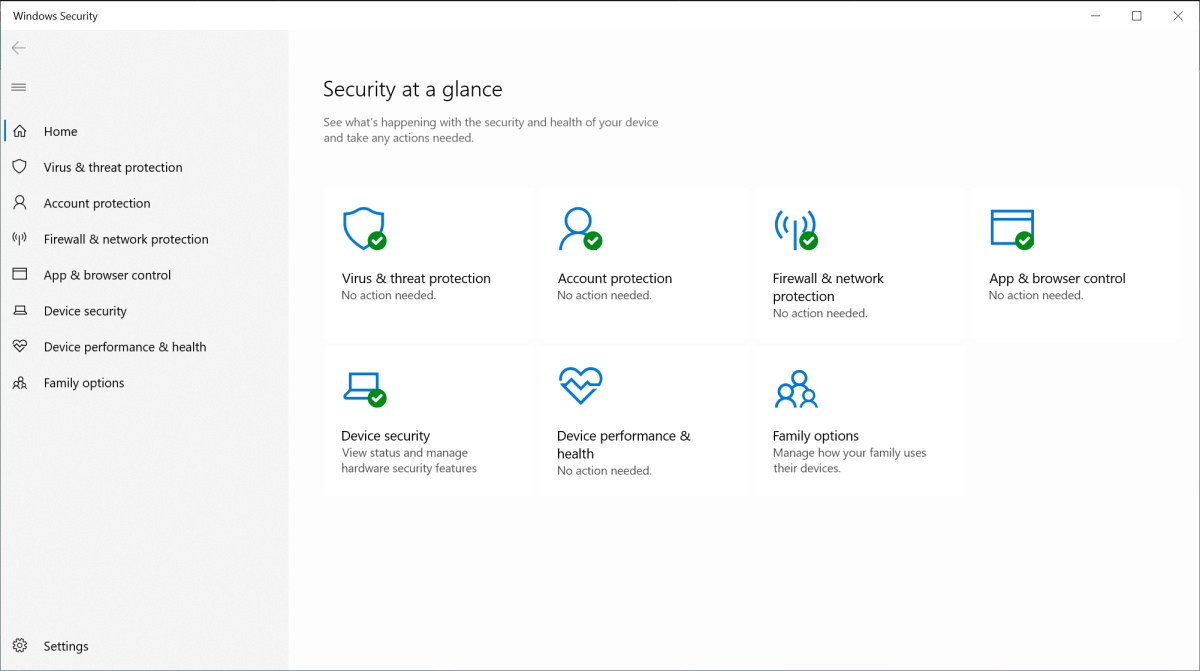
Task: Click the Virus & threat protection card title
Action: point(416,279)
